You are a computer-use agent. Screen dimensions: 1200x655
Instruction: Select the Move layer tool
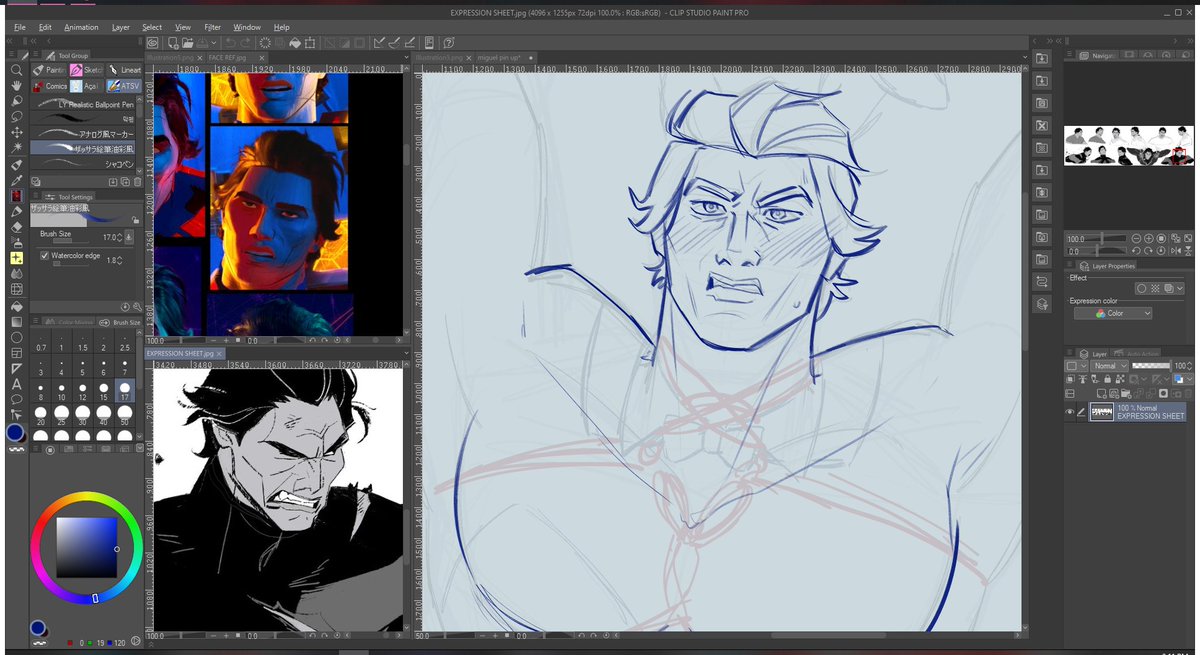coord(16,132)
